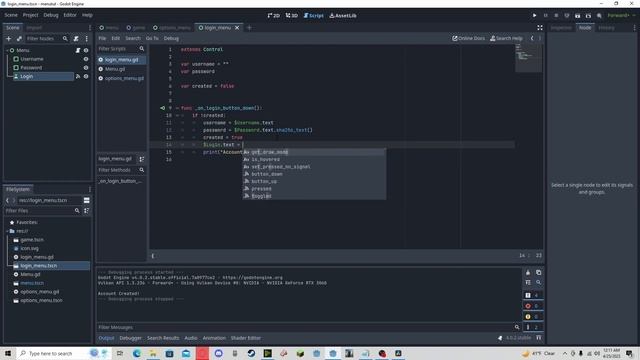Toggle distraction-free mode

pyautogui.click(x=540, y=28)
